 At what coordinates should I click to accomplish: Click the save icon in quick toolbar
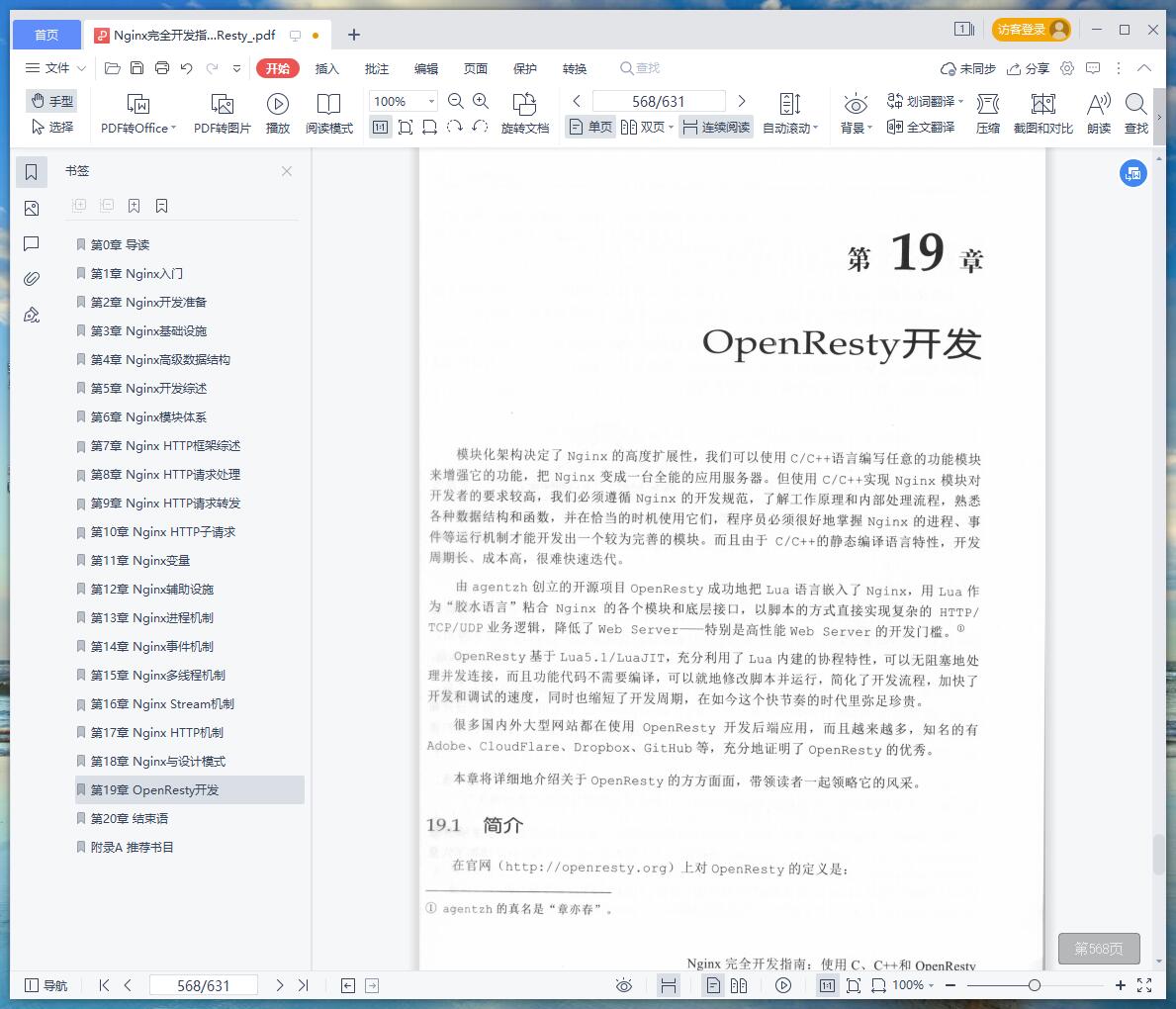(x=136, y=68)
